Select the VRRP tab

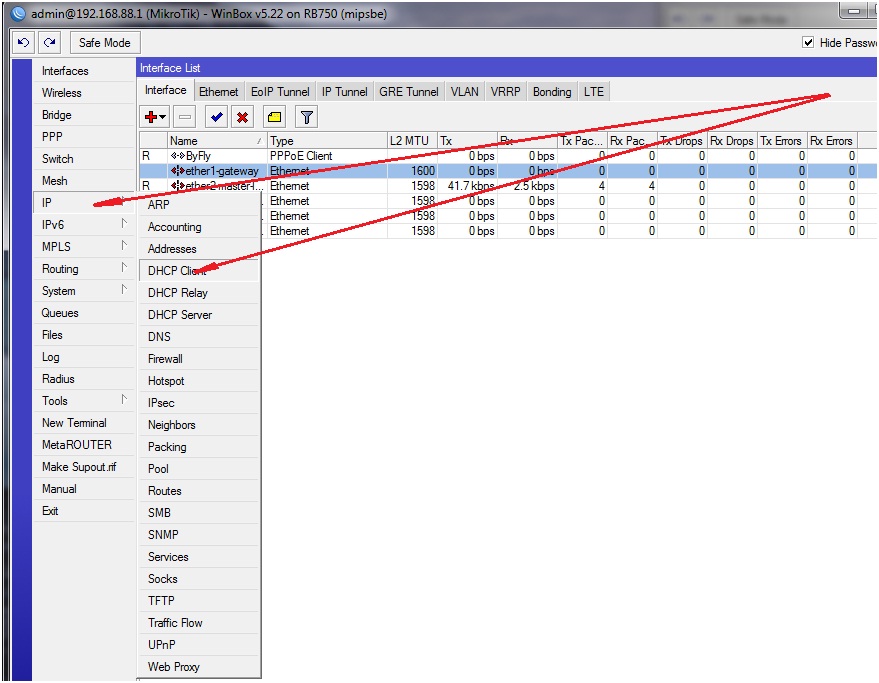tap(505, 91)
